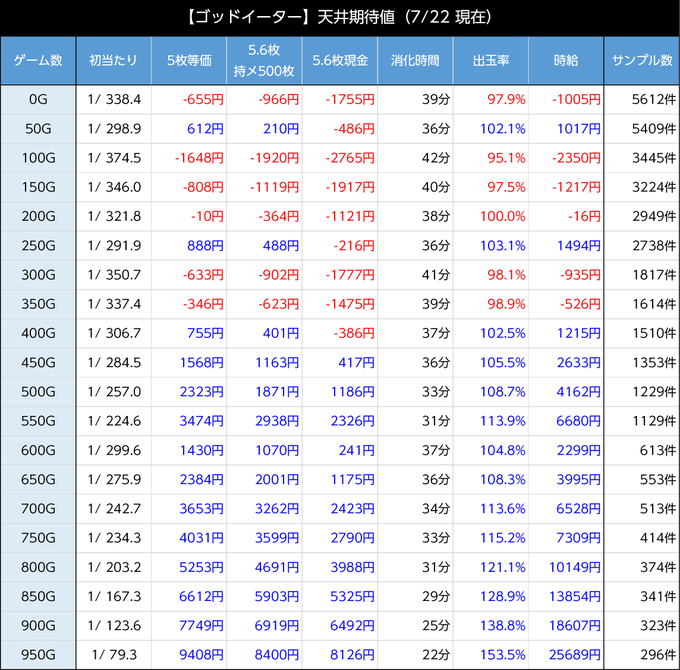Click the 5612件 sample count cell

(x=641, y=100)
